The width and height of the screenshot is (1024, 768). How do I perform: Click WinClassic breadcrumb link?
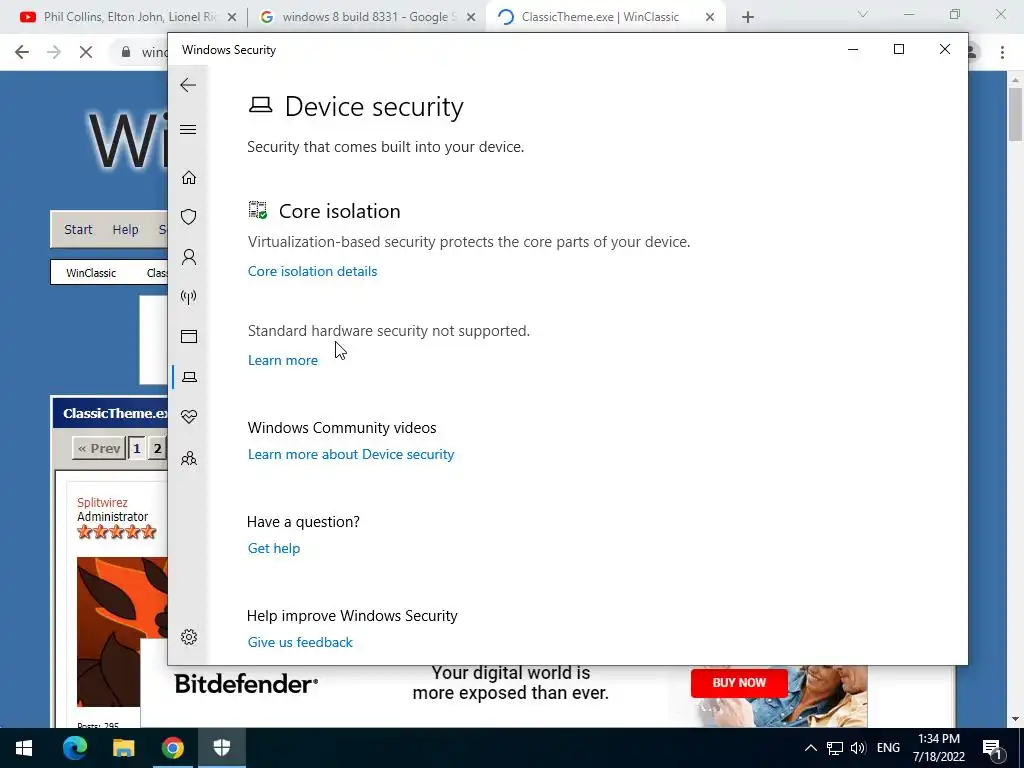tap(91, 273)
